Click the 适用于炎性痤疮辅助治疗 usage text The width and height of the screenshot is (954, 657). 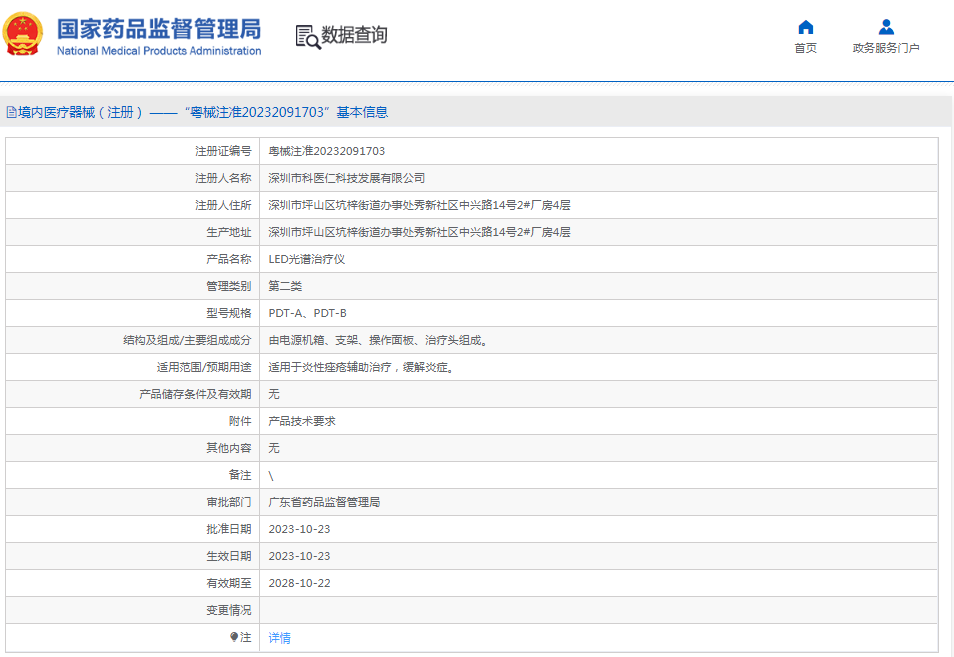click(361, 367)
